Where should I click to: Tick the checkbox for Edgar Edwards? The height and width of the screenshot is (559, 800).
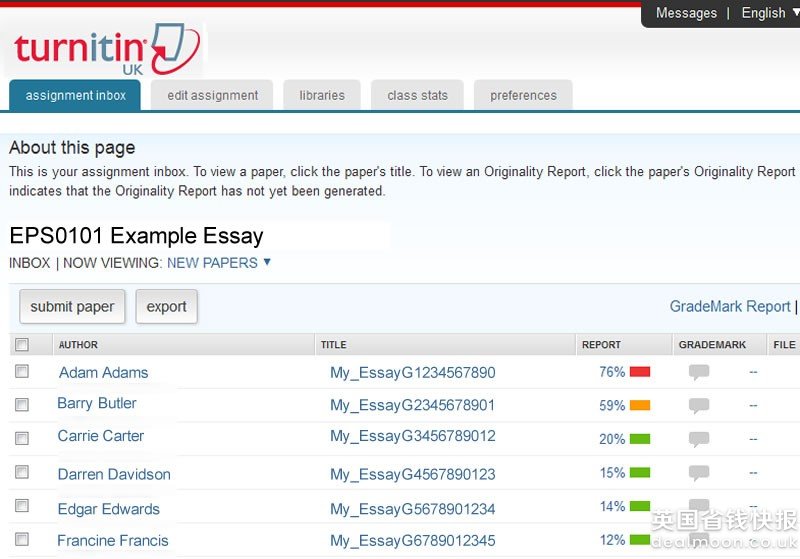point(22,506)
